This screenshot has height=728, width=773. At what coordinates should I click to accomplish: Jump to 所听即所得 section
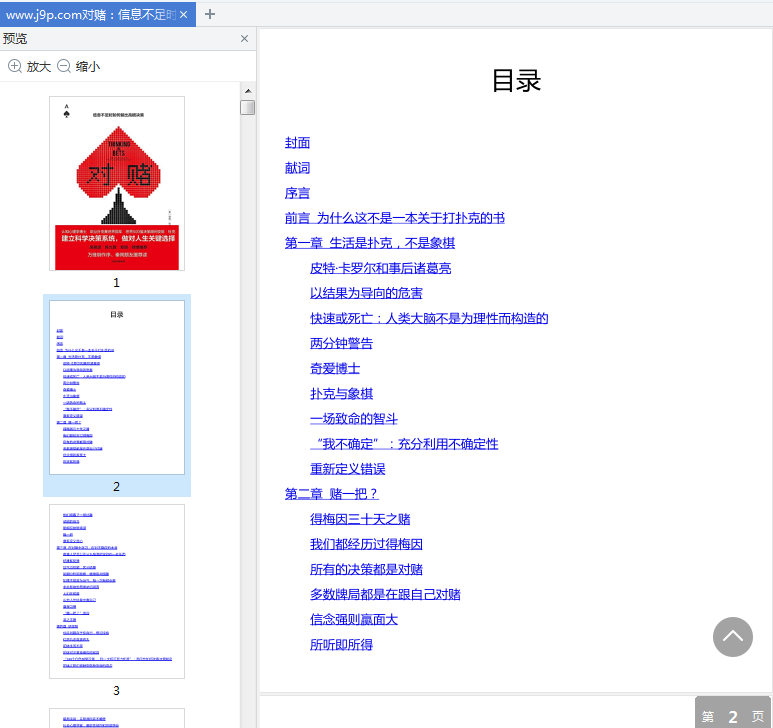click(x=341, y=645)
